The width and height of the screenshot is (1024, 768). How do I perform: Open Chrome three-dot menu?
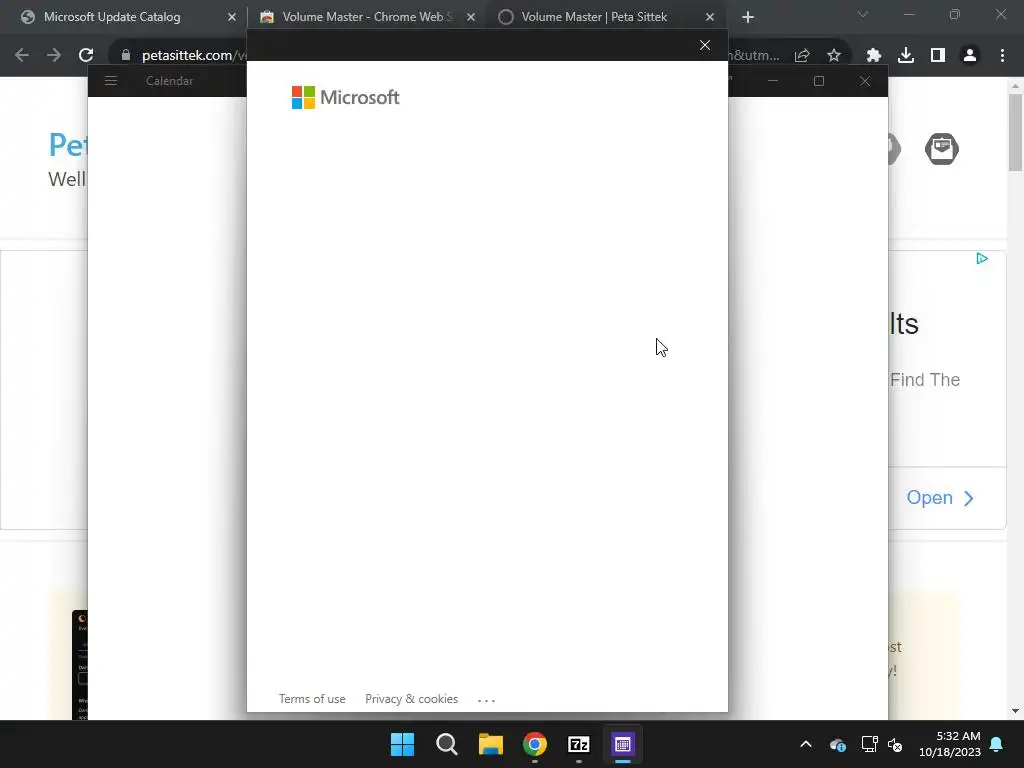pos(1002,56)
